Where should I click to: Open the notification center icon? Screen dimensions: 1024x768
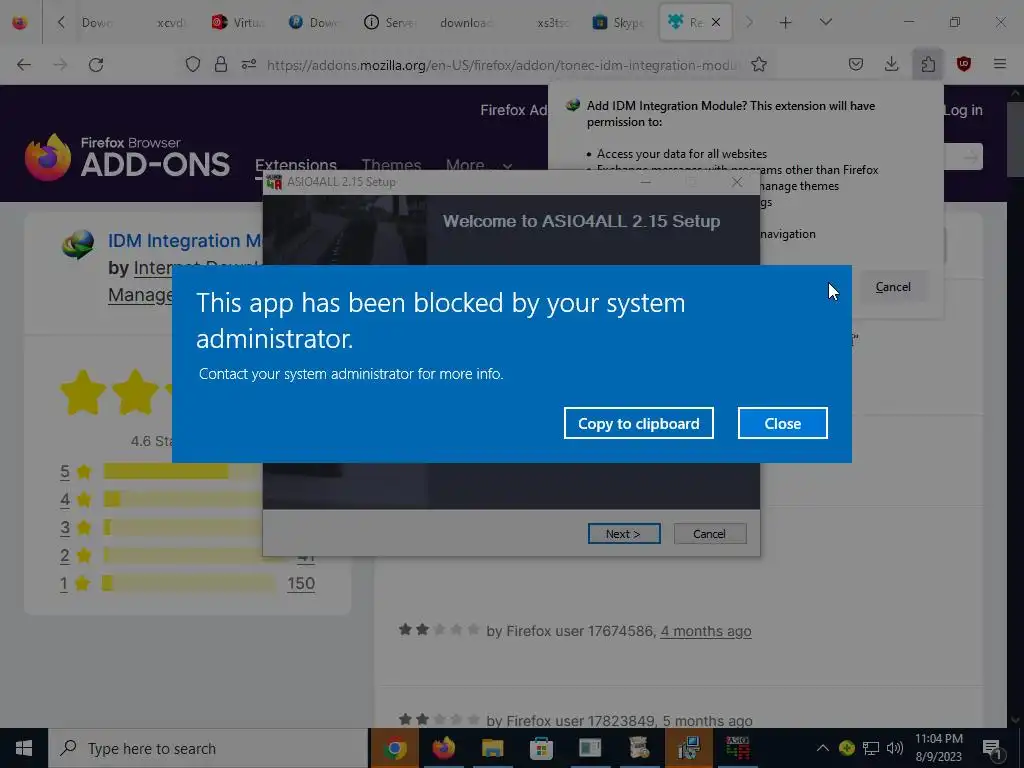[992, 748]
